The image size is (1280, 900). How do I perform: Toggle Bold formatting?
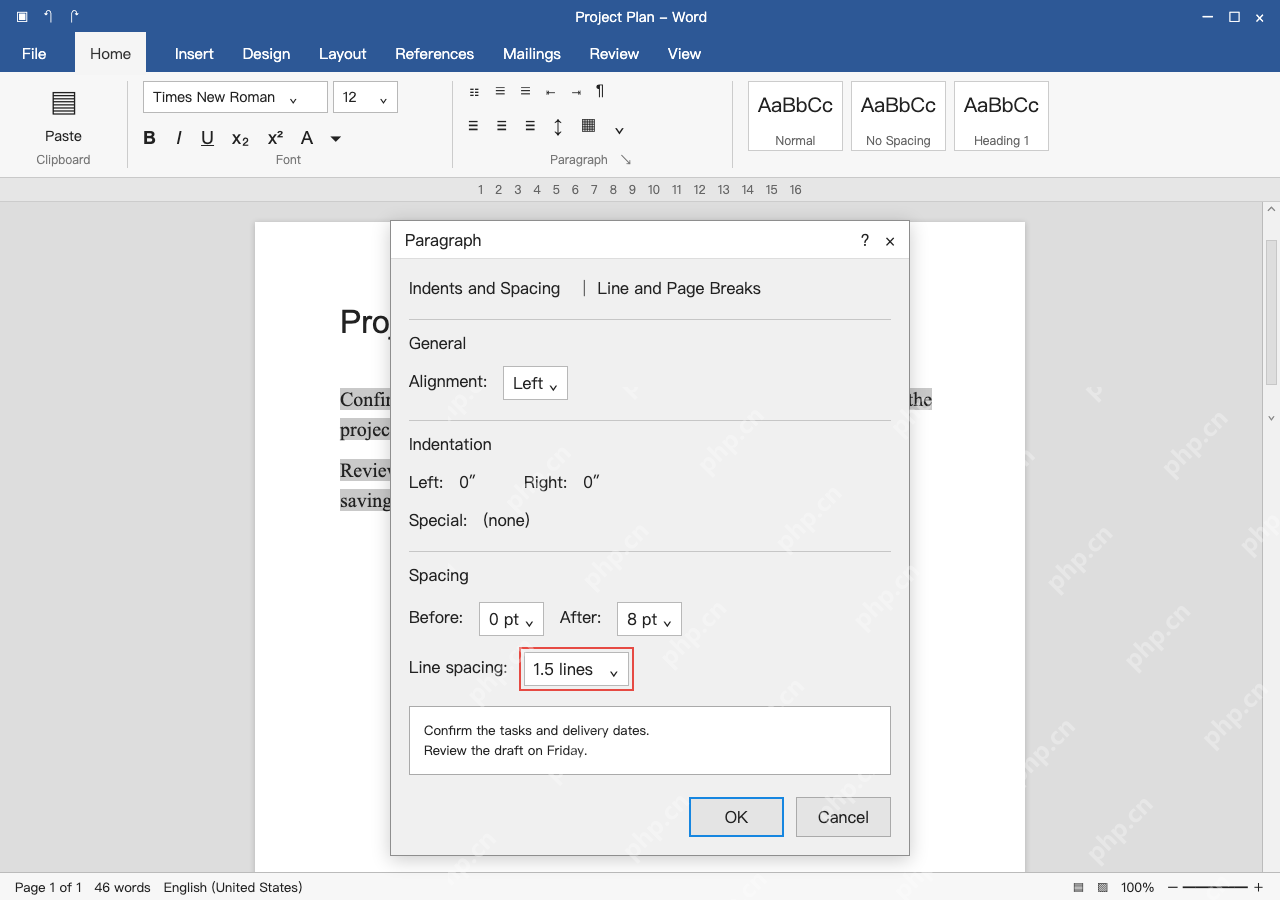pyautogui.click(x=149, y=138)
